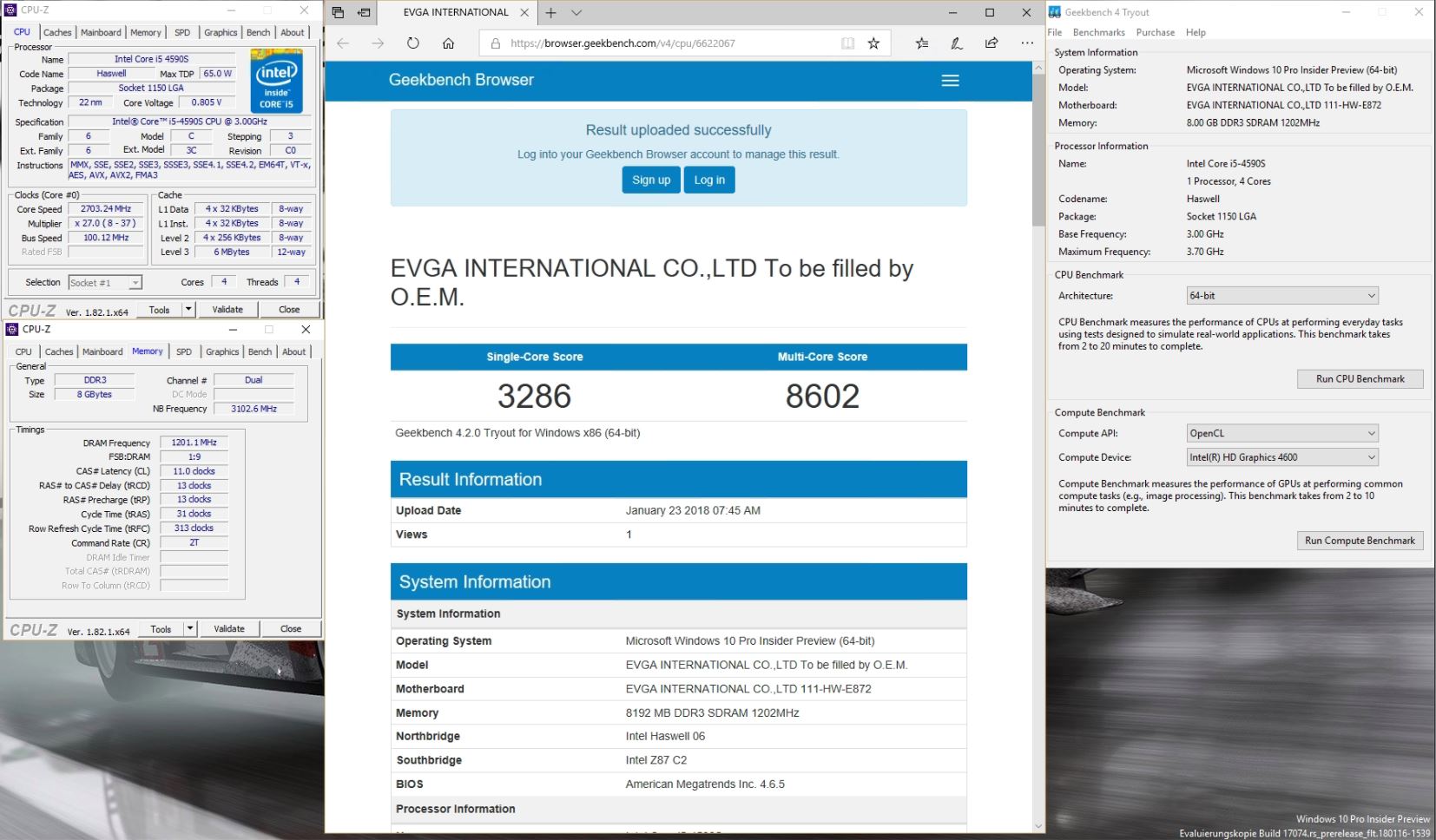Open tabs you've set aside
The image size is (1436, 840).
point(338,13)
